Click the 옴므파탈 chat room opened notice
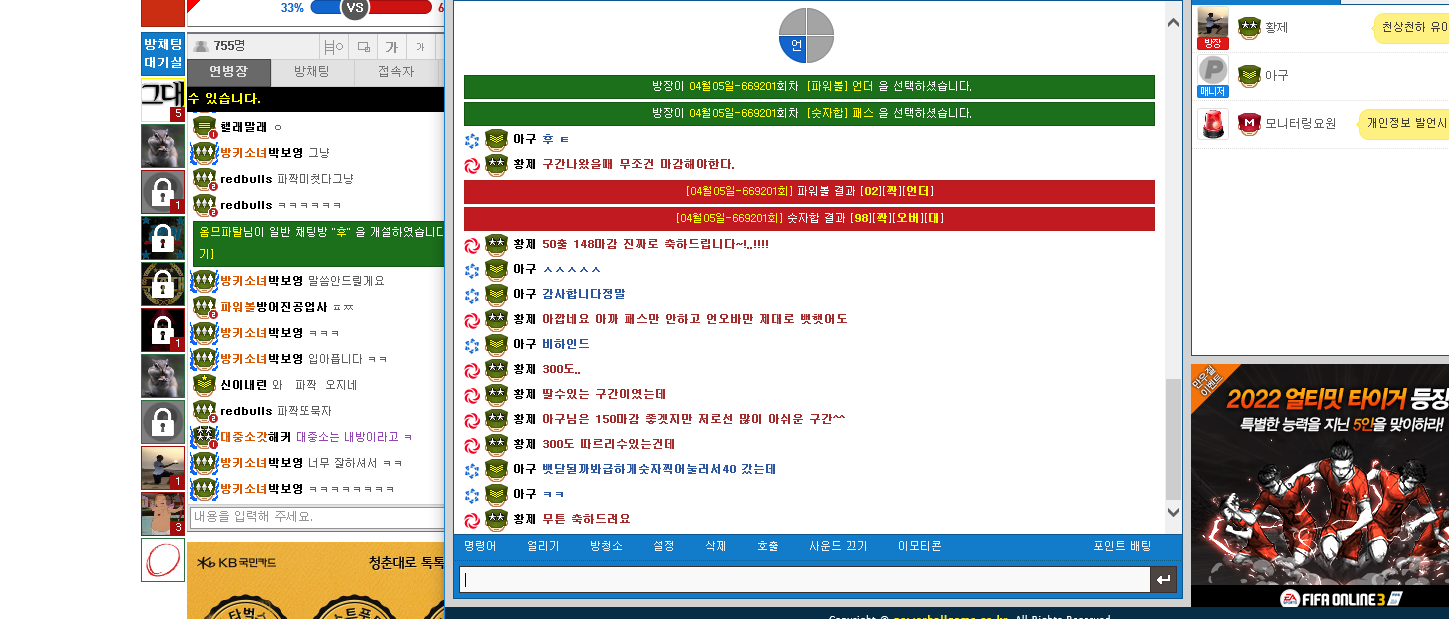Screen dimensions: 1449x630 tap(318, 243)
